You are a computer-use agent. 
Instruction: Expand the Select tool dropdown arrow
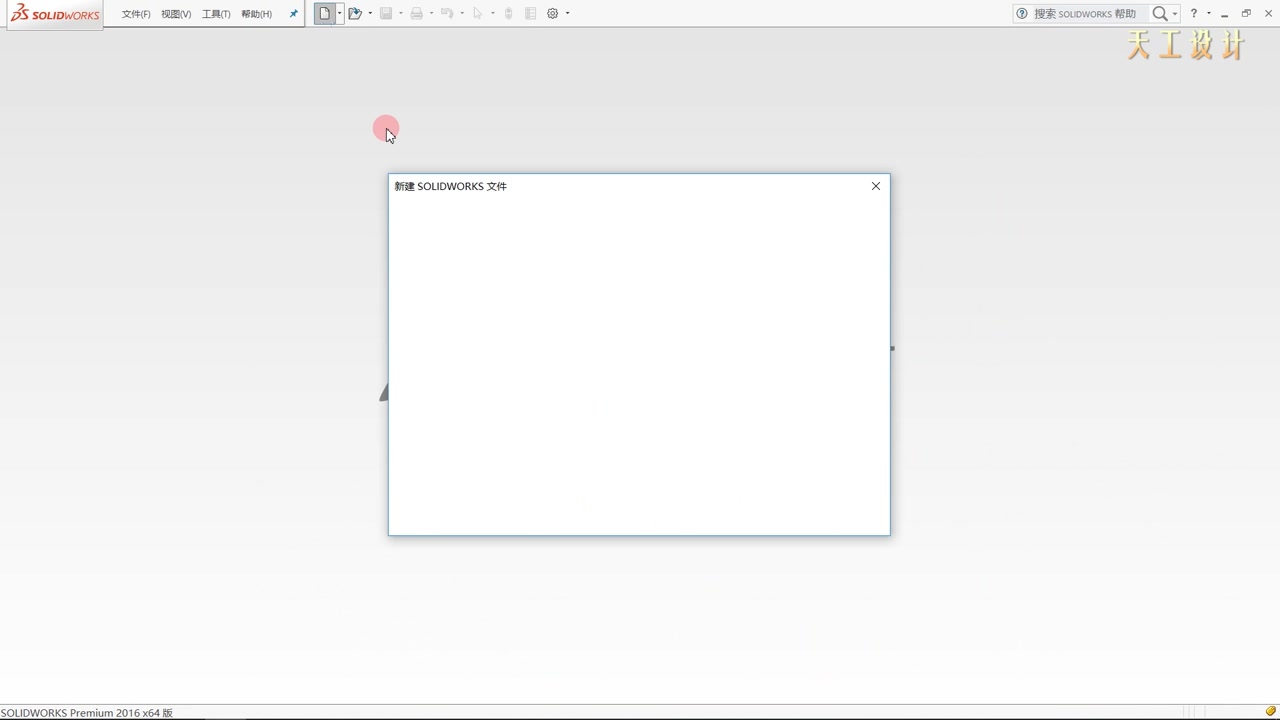pos(493,14)
